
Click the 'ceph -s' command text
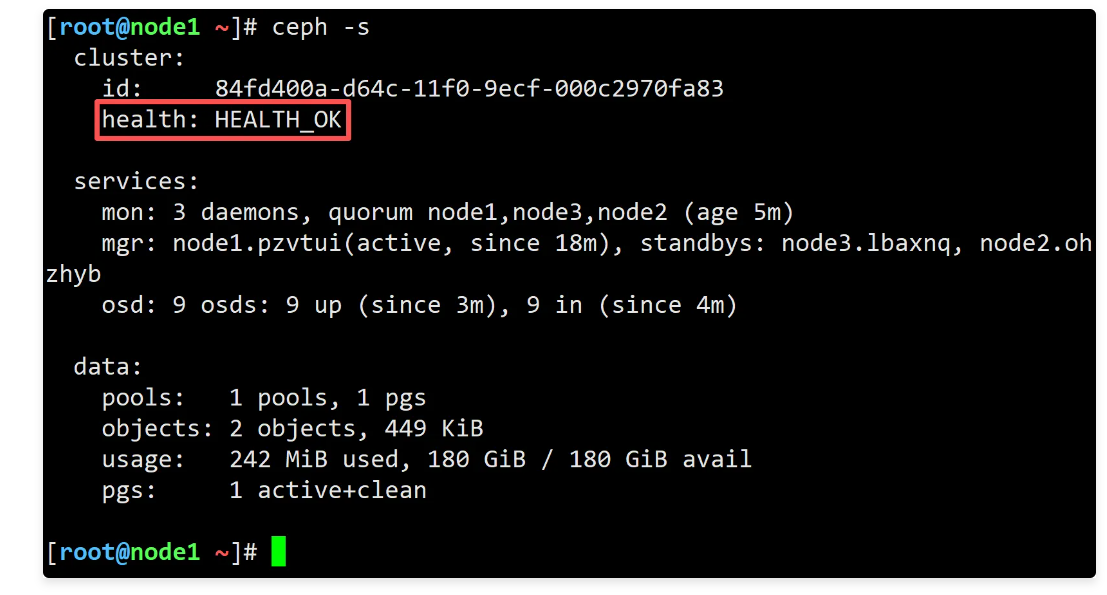320,27
